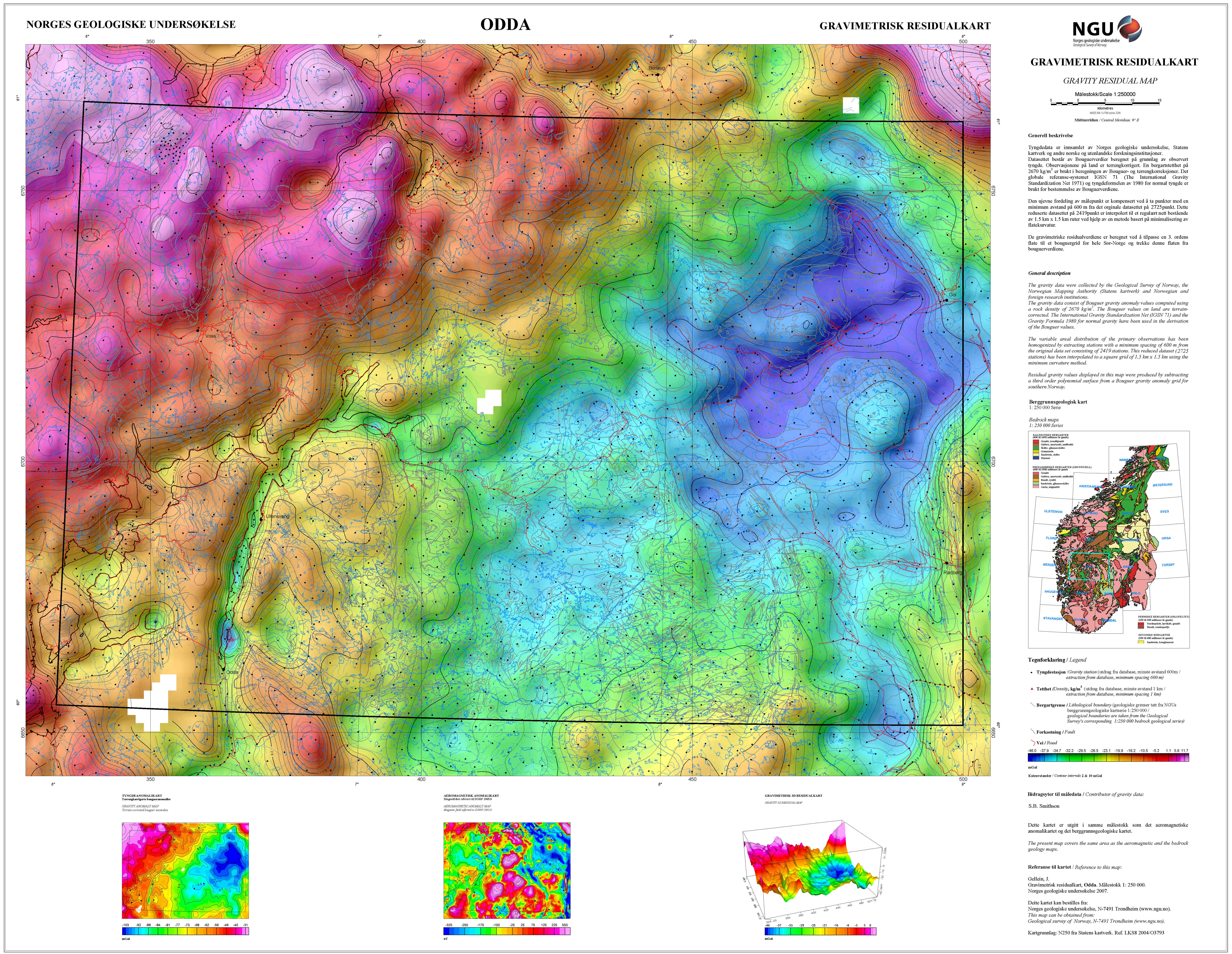Click the AEROMAGNETISK ANOMALIKART caption above the thumbnail
This screenshot has height=954, width=1232.
[x=471, y=796]
